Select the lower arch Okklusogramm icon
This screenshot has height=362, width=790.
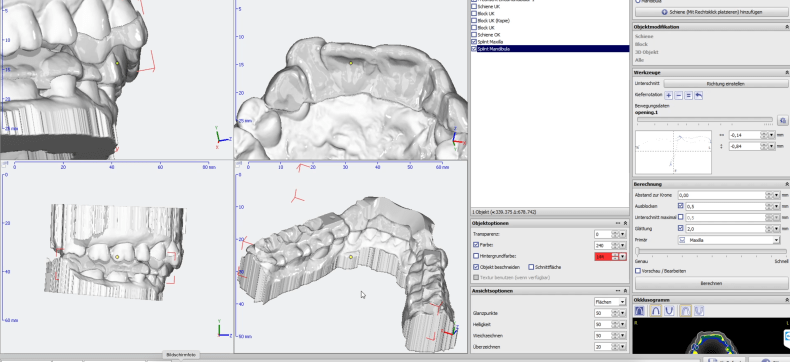tap(669, 312)
